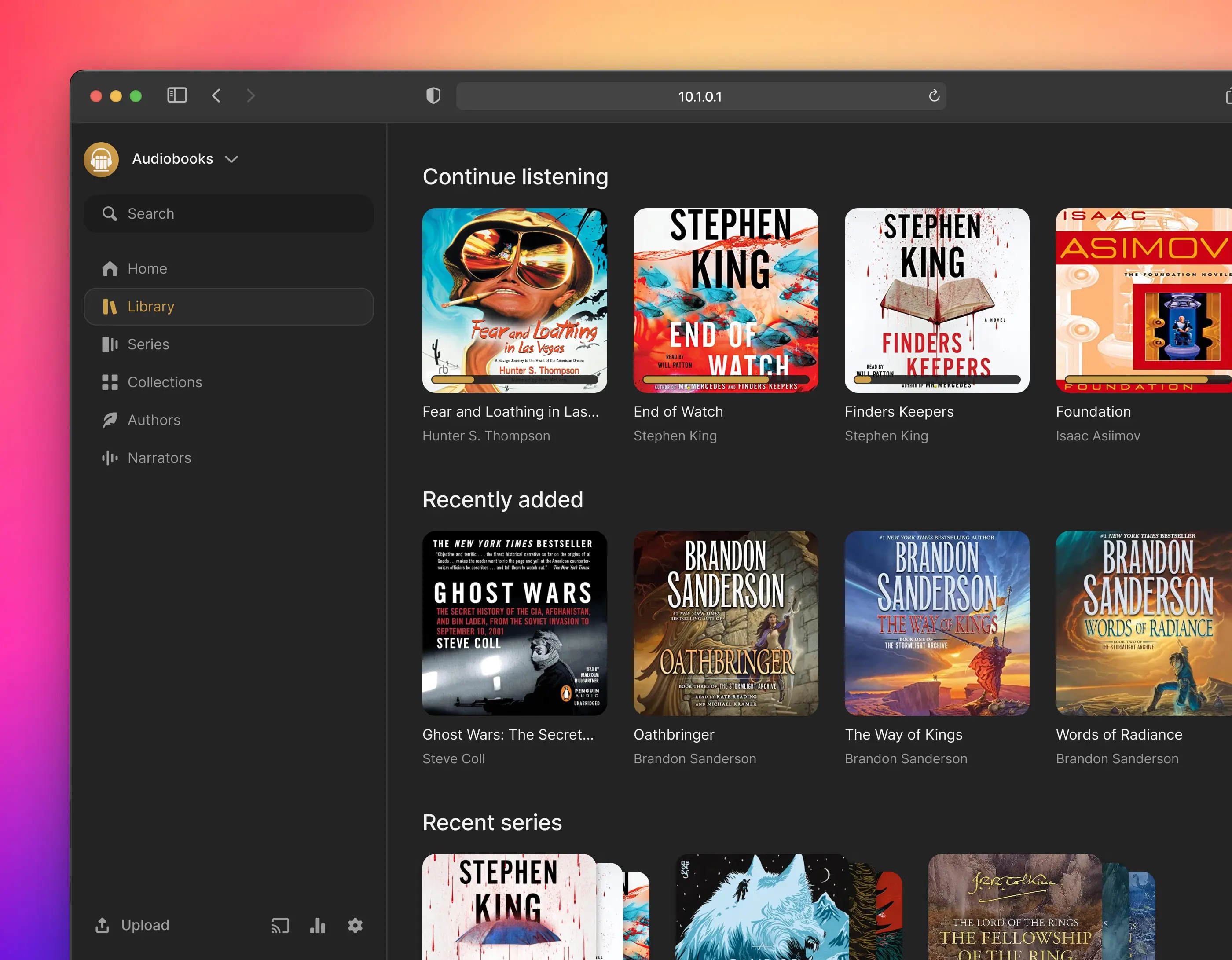Open the Foundation cover by Asimov

[x=1144, y=300]
